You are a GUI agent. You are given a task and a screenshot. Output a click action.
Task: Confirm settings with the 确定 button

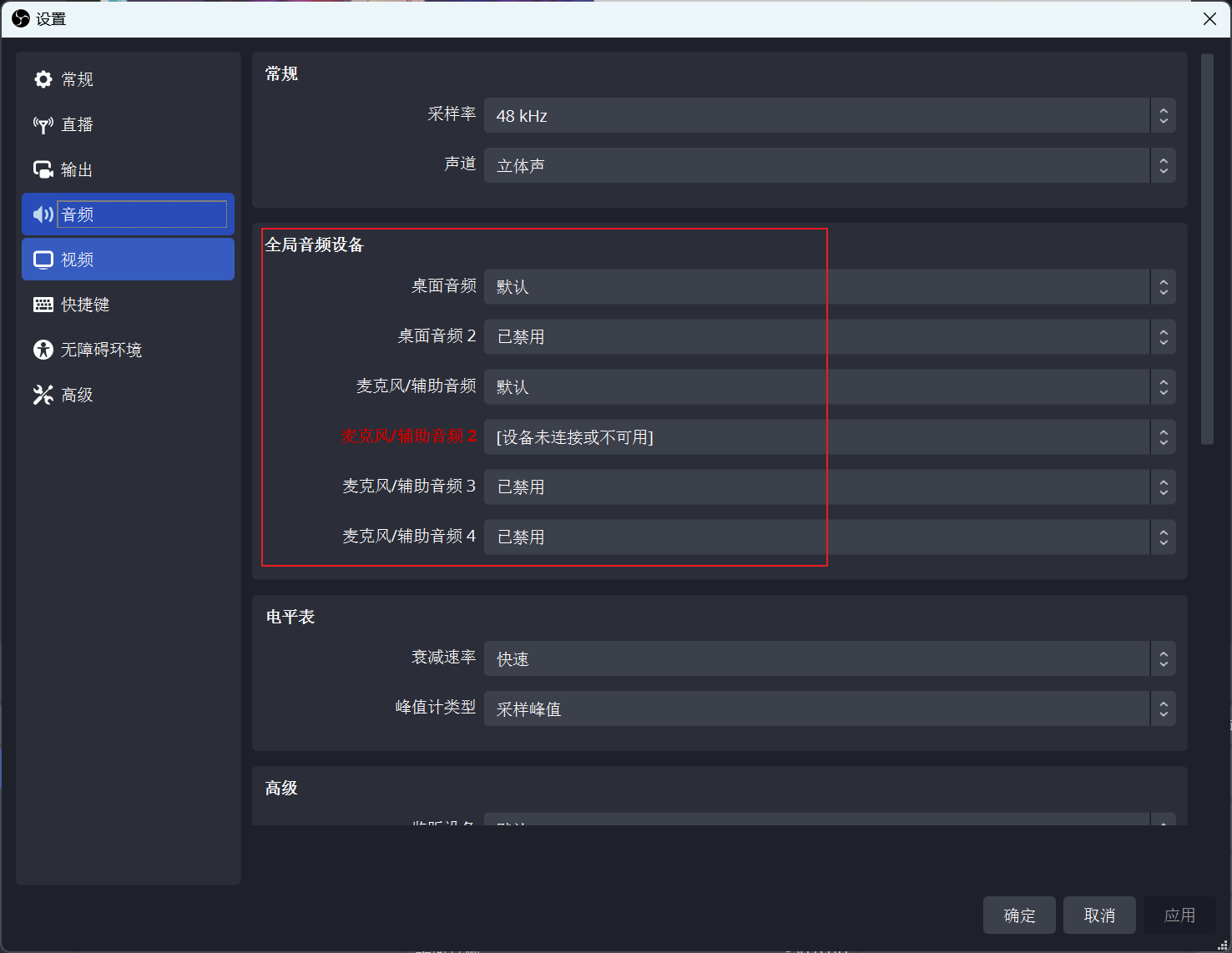[x=1019, y=915]
